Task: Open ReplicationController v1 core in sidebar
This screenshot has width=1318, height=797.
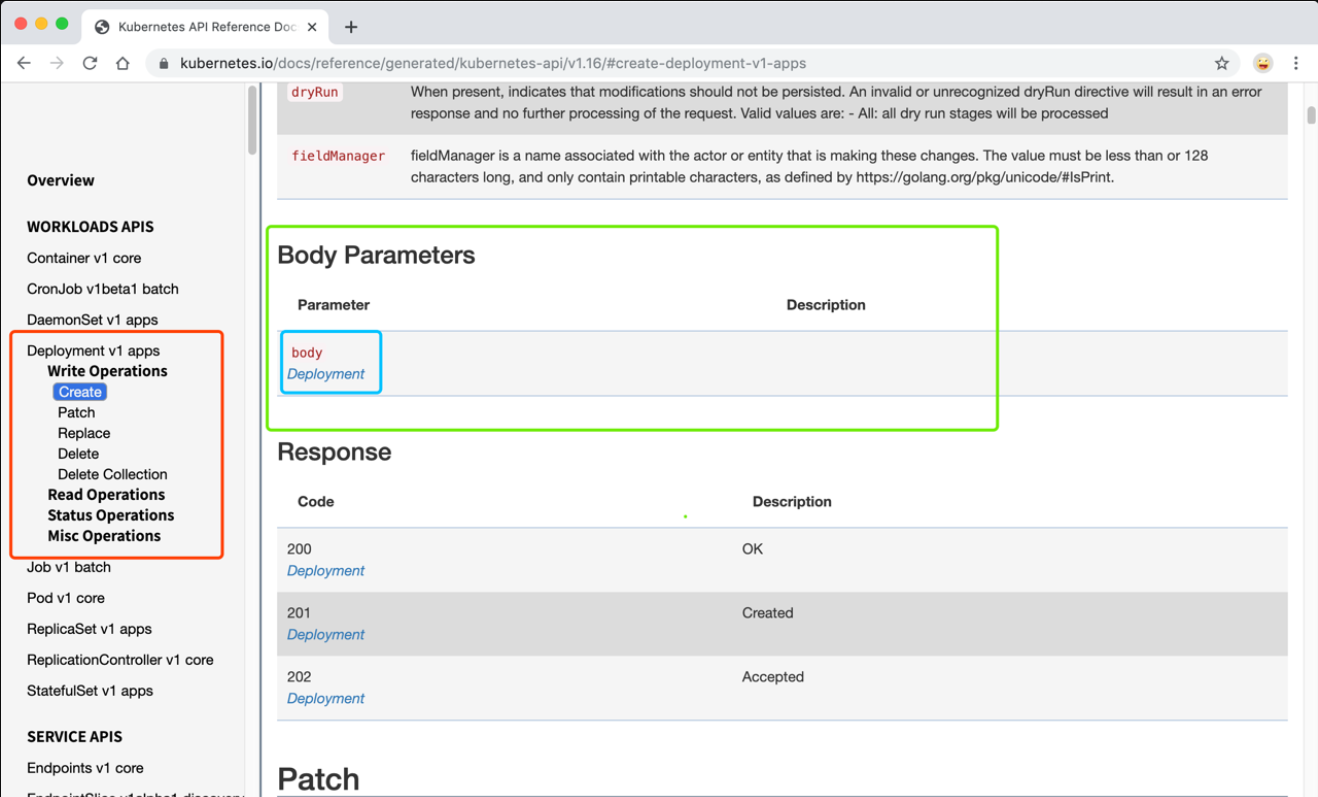Action: [120, 660]
